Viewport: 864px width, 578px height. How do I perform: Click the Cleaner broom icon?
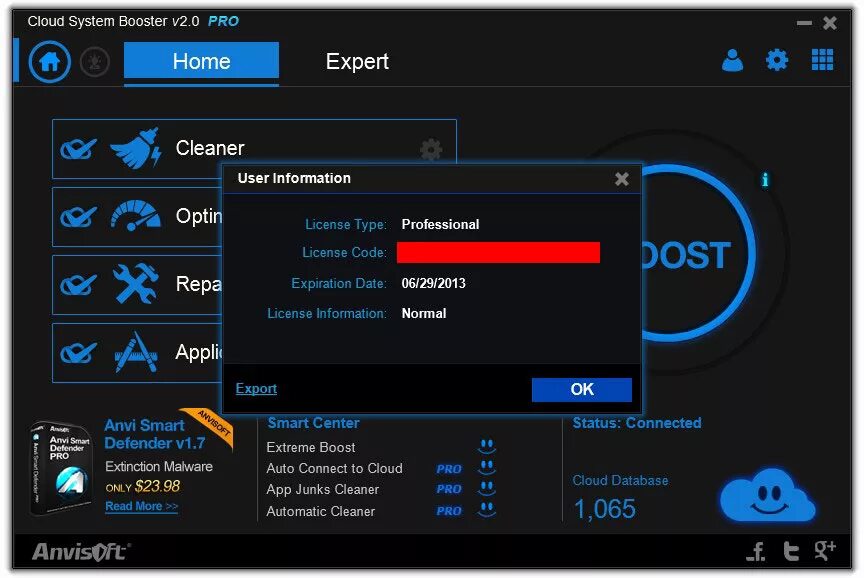click(136, 148)
